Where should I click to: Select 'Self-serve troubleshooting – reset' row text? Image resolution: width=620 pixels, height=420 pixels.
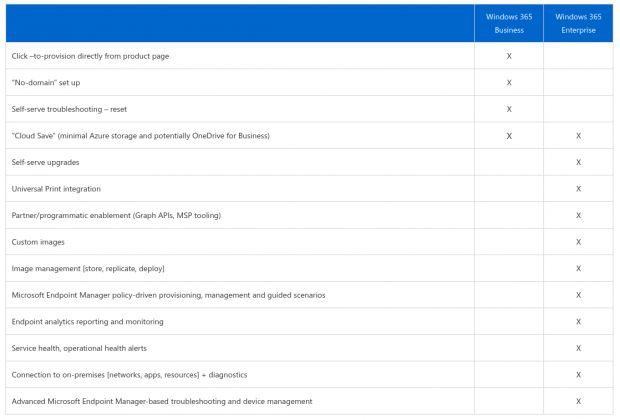point(69,109)
